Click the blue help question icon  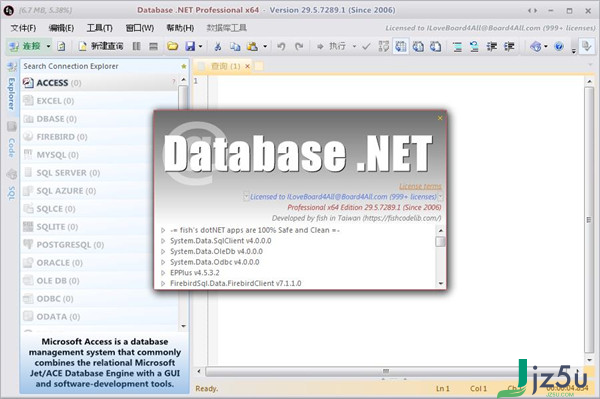559,47
